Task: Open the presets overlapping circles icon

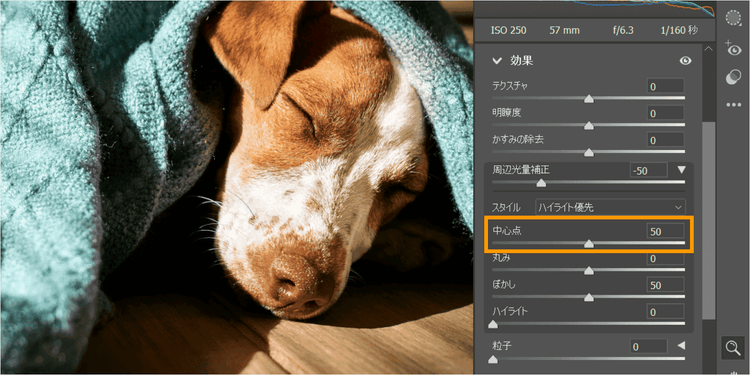Action: [x=733, y=77]
